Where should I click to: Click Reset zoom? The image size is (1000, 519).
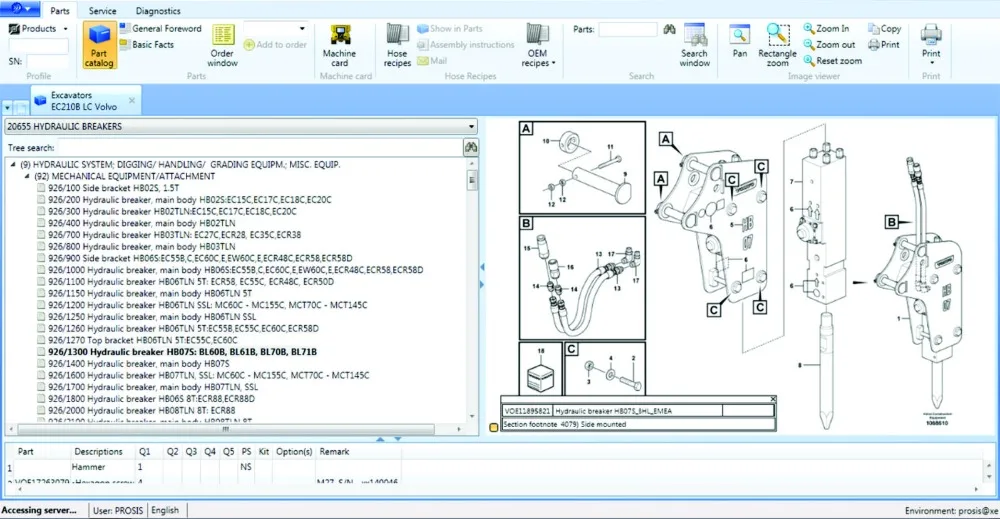pos(832,61)
